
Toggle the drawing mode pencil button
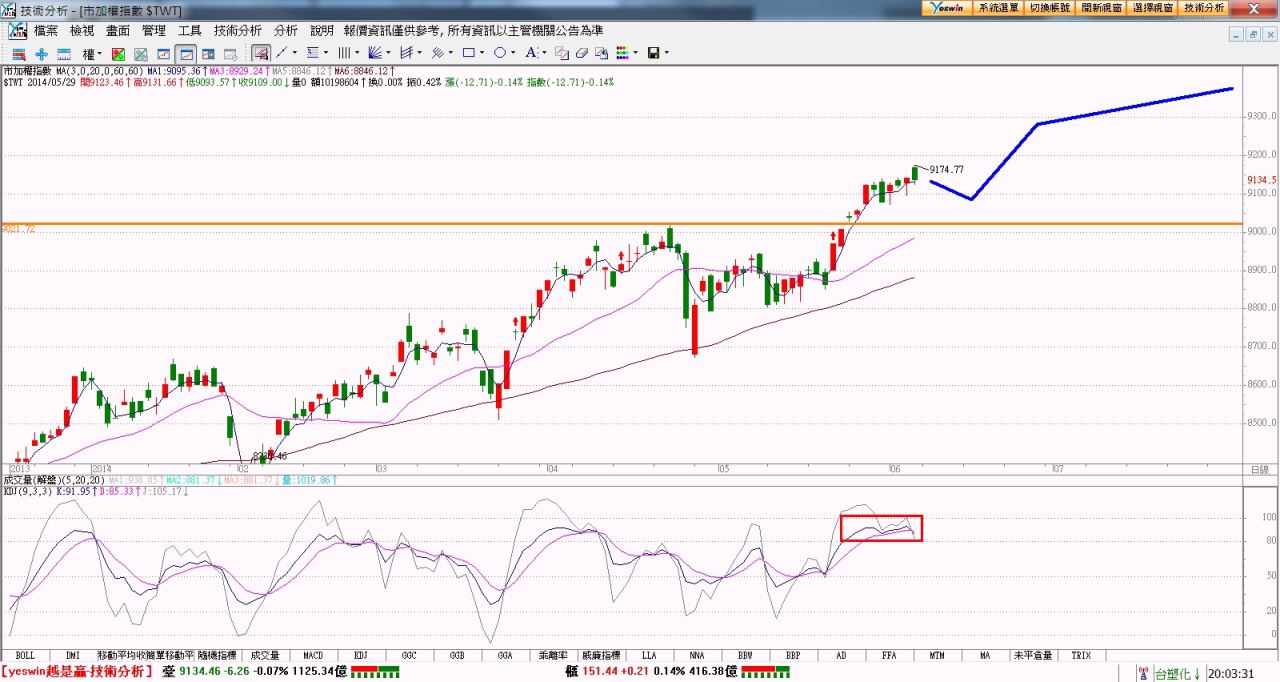point(260,53)
